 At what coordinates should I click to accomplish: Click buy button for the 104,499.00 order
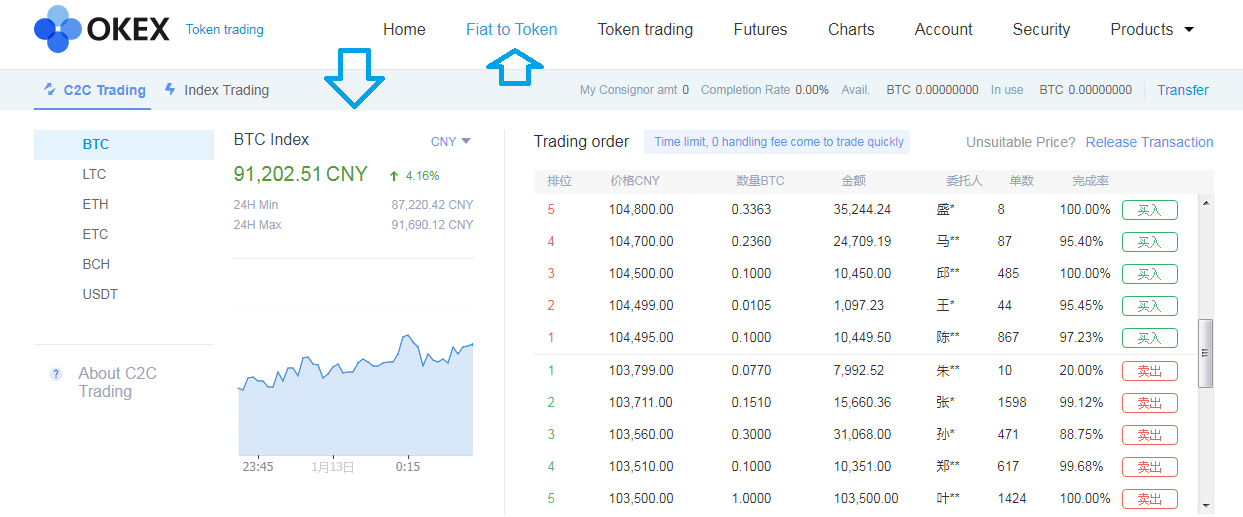click(x=1149, y=306)
